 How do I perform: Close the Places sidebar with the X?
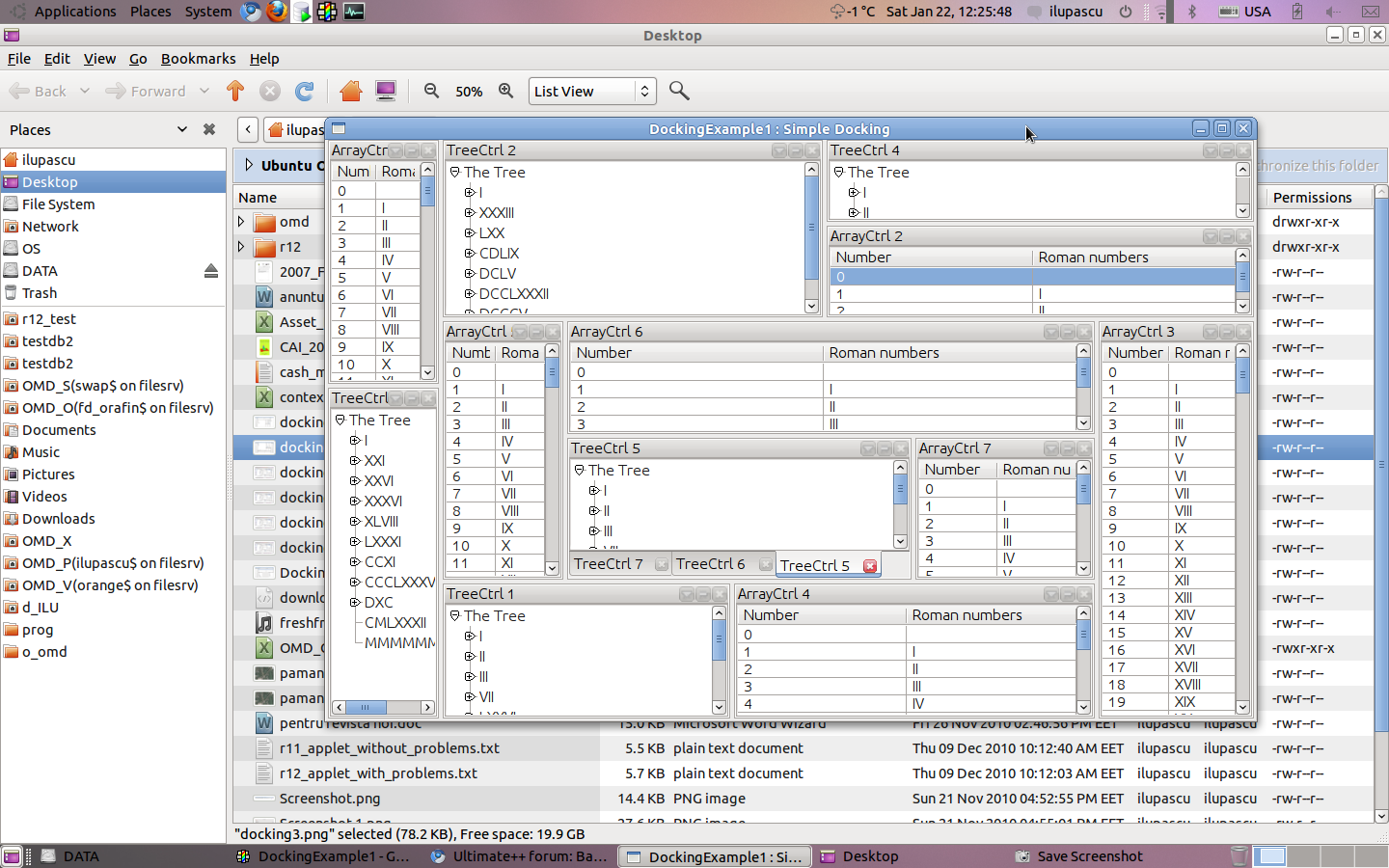coord(209,129)
